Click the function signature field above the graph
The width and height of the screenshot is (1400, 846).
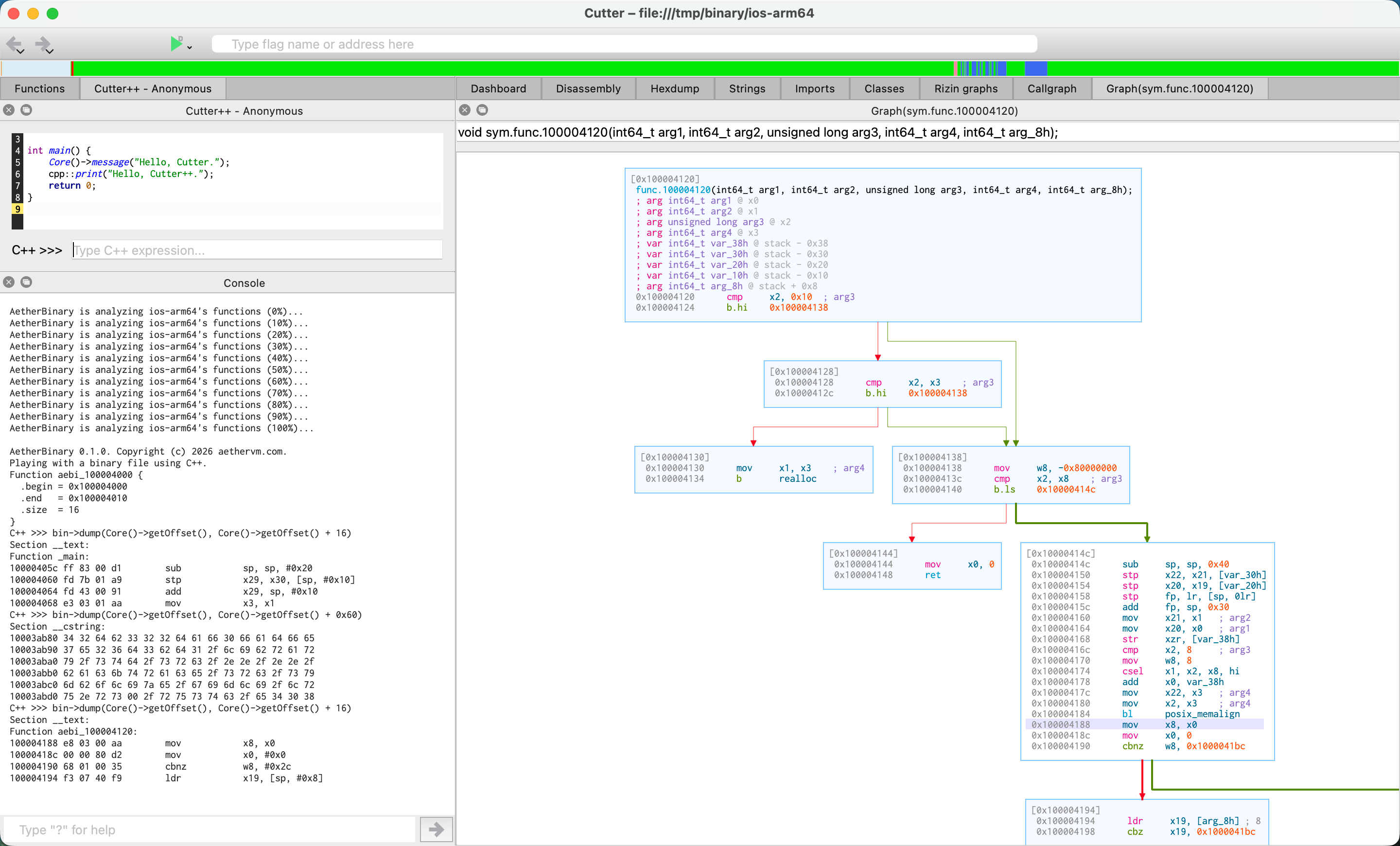click(927, 132)
